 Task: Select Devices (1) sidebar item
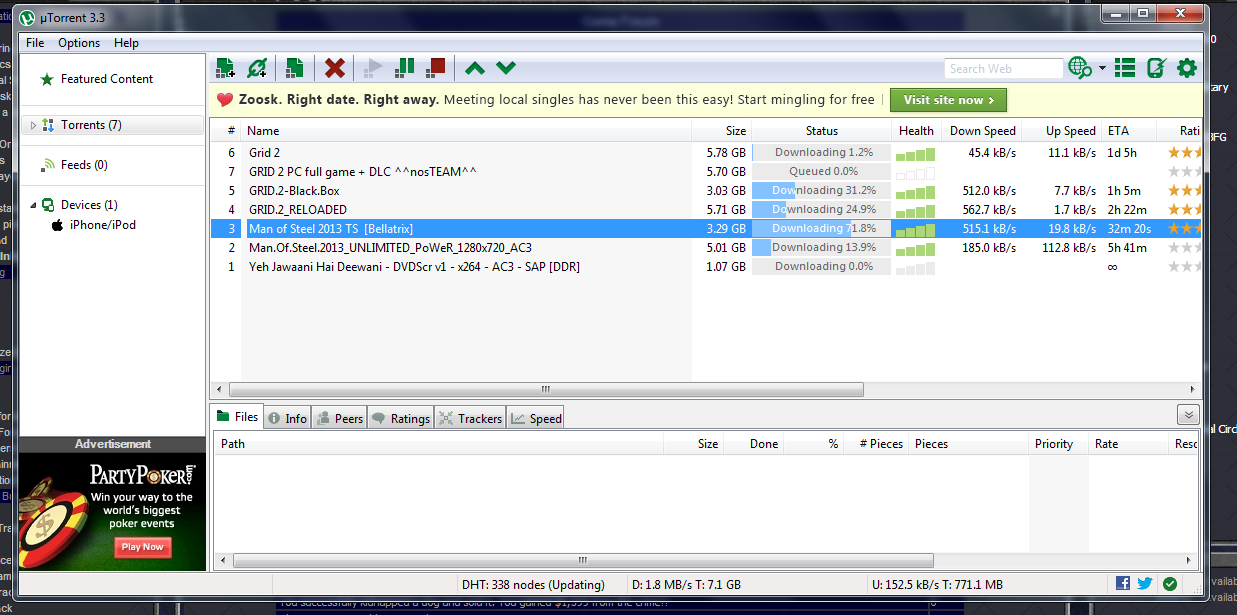click(x=89, y=205)
